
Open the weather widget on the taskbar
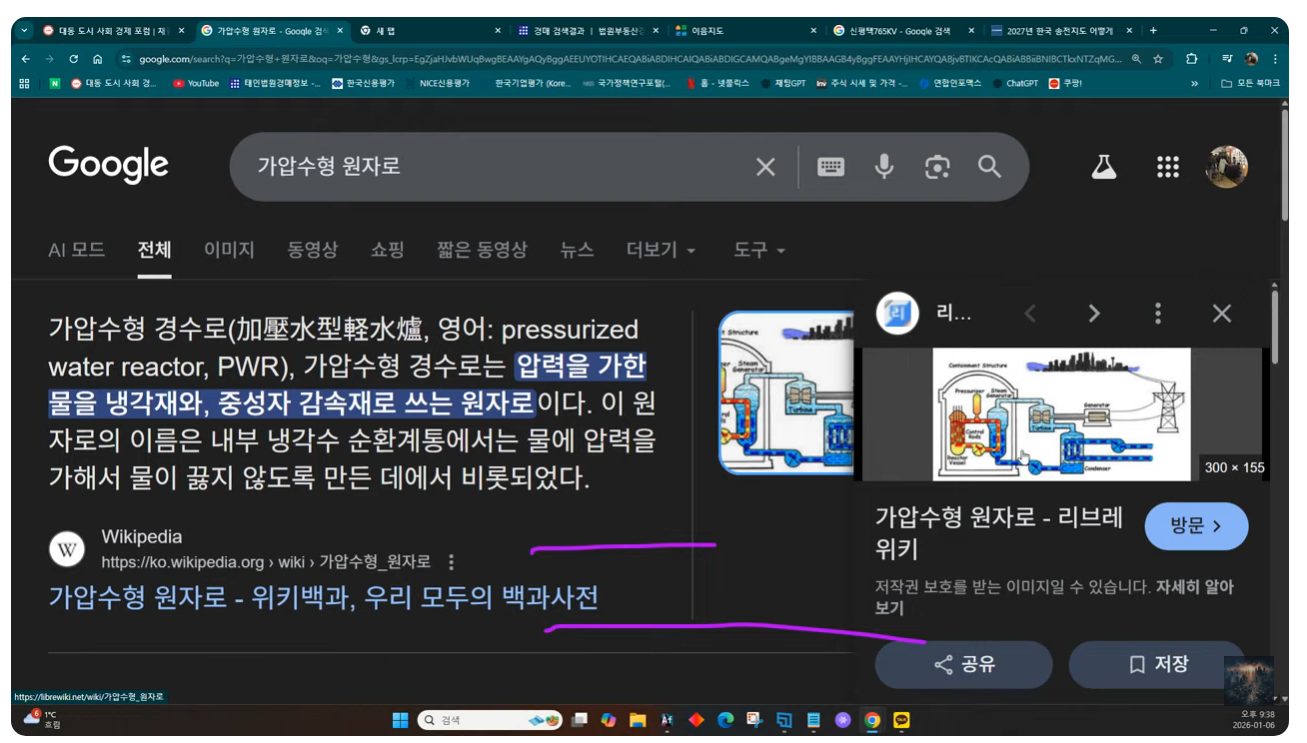pos(41,720)
